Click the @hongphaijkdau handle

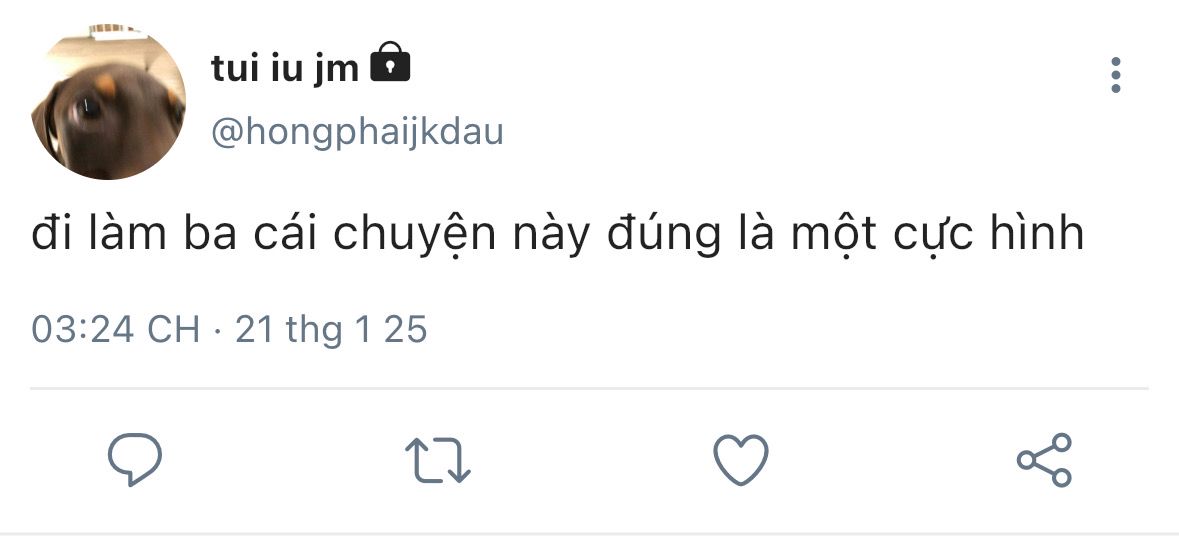[357, 132]
